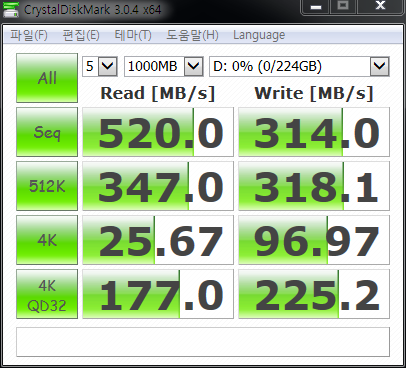Click the empty comment field at the bottom
Screen dimensions: 406x368
click(203, 342)
